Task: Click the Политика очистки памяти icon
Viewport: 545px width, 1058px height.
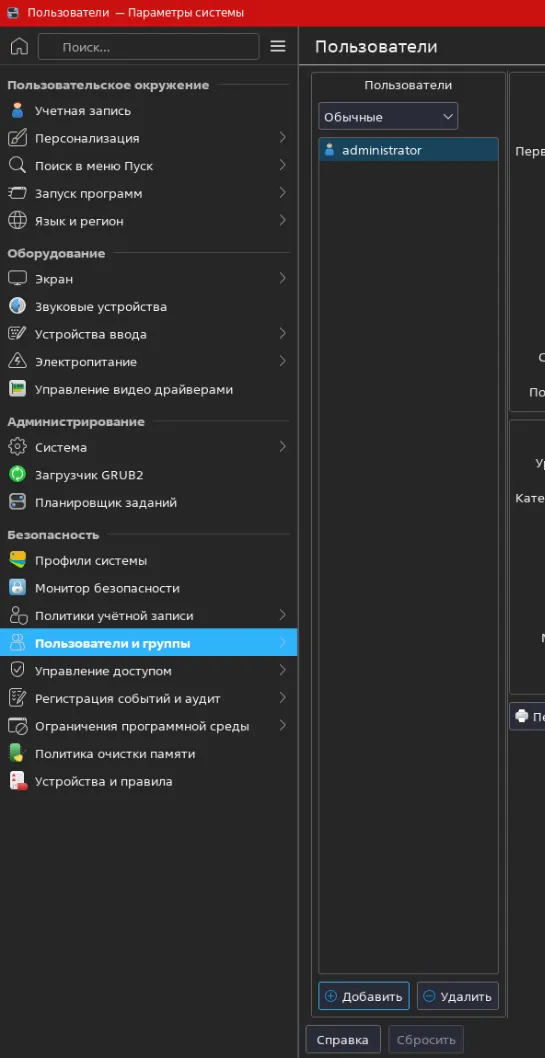Action: [17, 754]
